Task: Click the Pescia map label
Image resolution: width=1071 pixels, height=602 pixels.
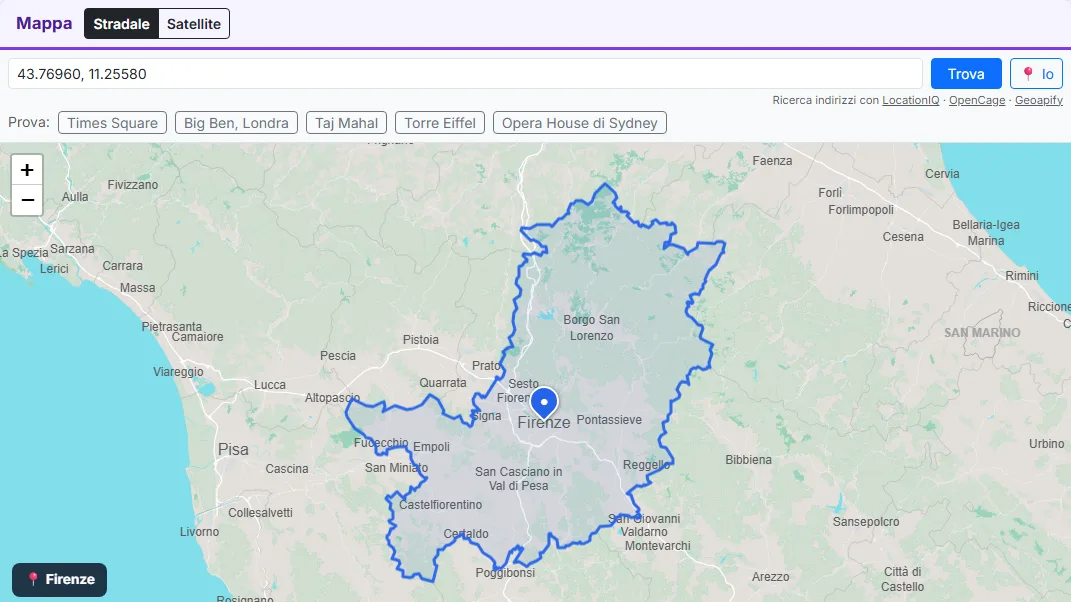Action: pyautogui.click(x=338, y=355)
